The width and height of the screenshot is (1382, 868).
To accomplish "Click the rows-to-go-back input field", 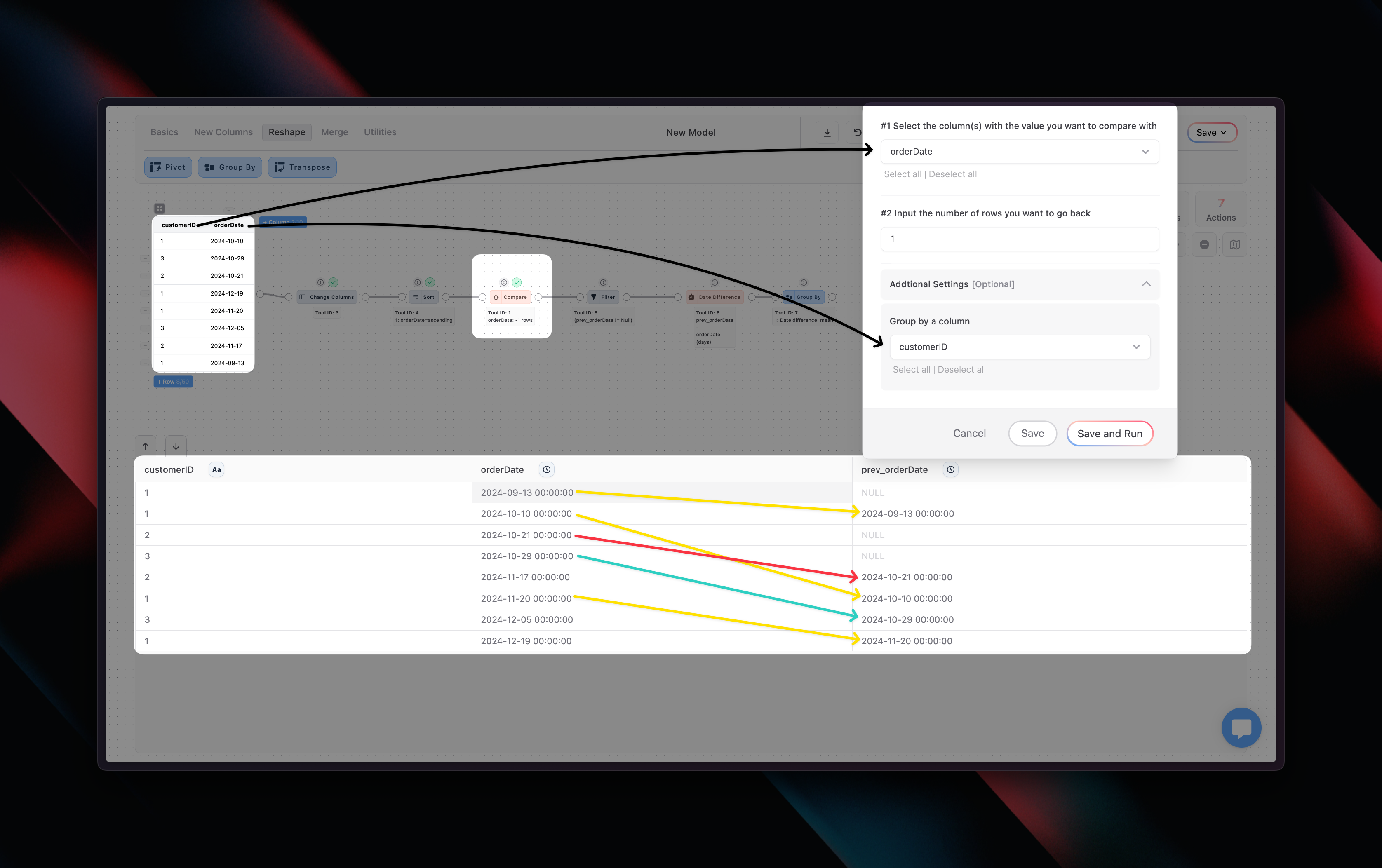I will click(1019, 239).
